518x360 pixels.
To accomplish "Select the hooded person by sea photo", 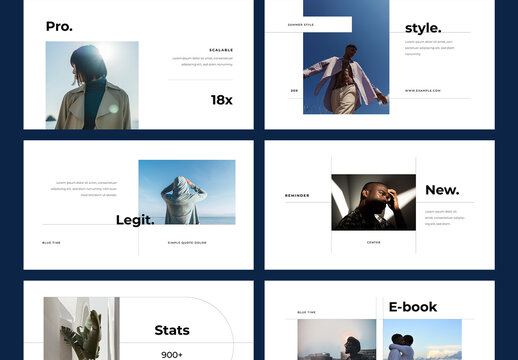I will (x=187, y=192).
